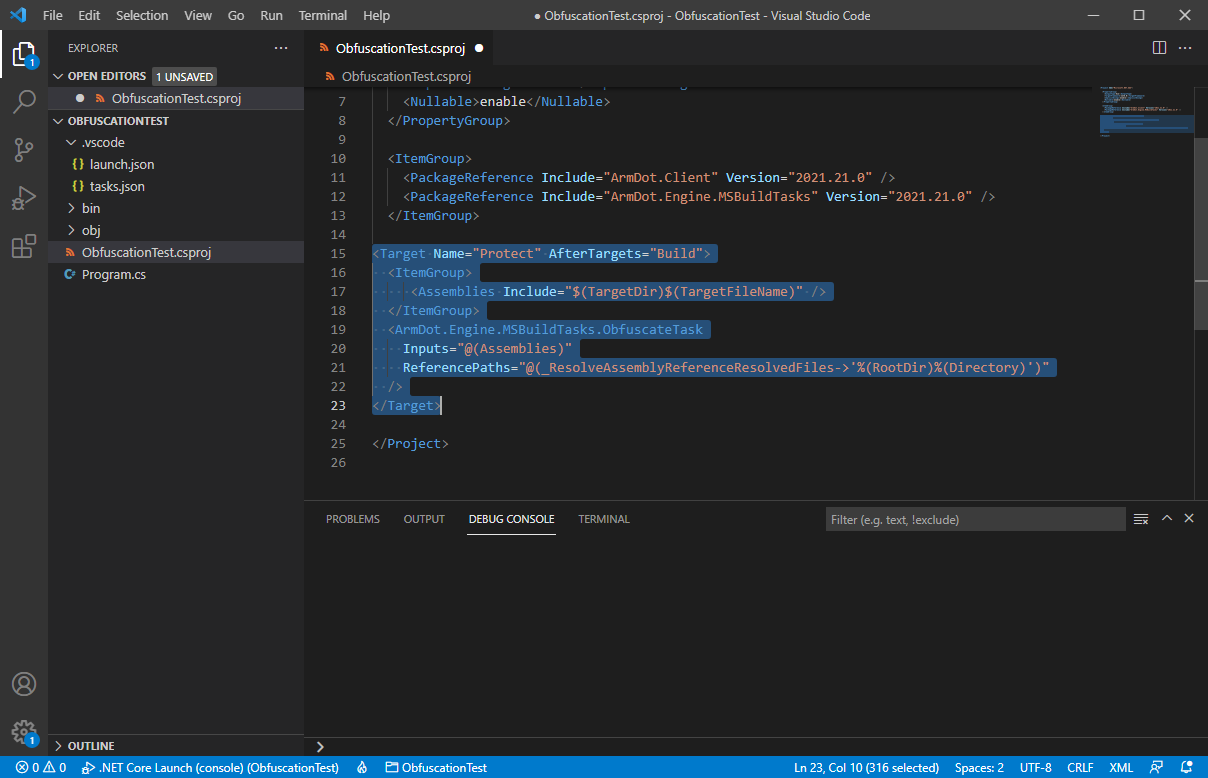
Task: Change line endings via the CRLF button
Action: (1080, 767)
